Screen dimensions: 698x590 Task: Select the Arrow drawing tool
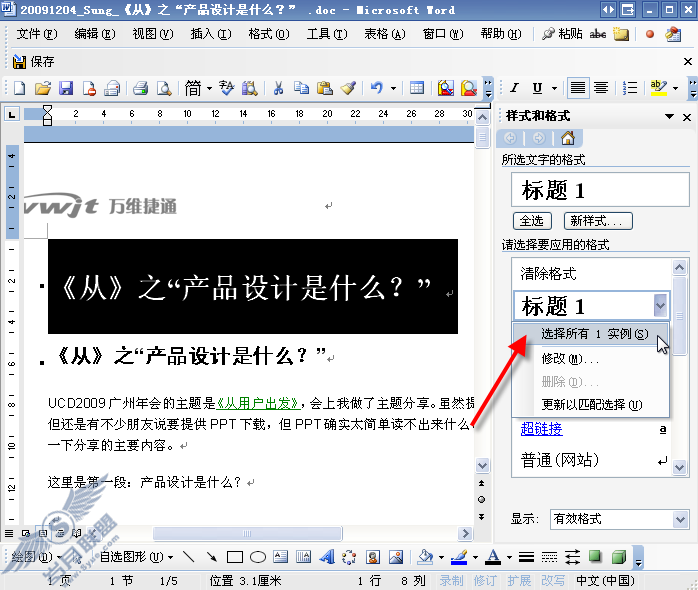[211, 557]
